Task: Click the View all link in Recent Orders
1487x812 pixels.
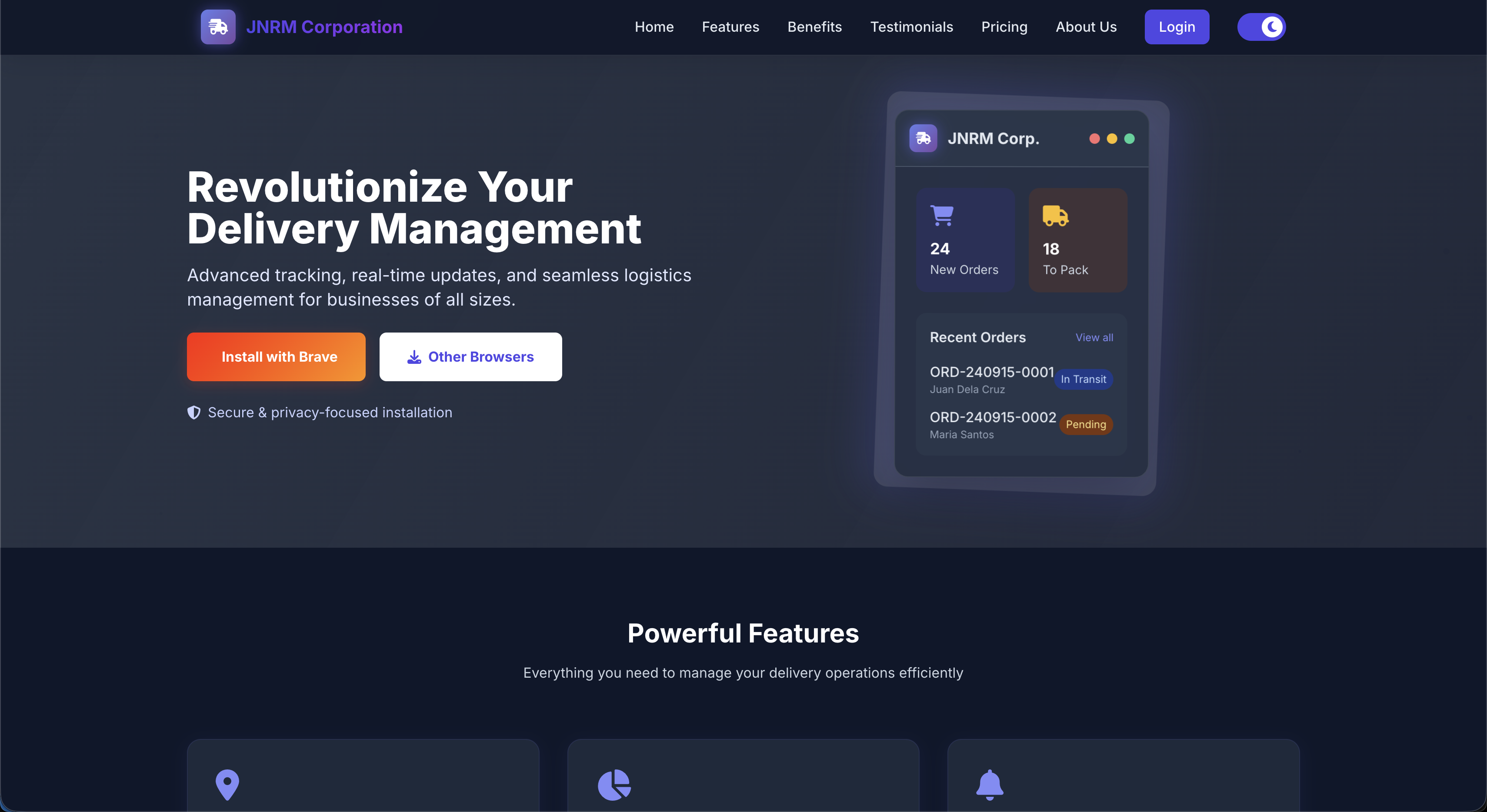Action: 1094,338
